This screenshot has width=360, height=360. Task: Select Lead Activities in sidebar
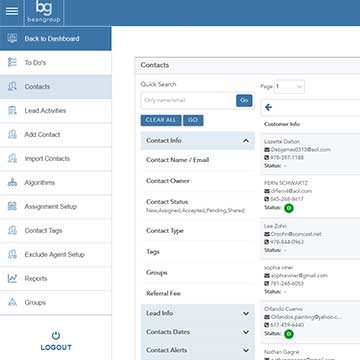point(56,110)
